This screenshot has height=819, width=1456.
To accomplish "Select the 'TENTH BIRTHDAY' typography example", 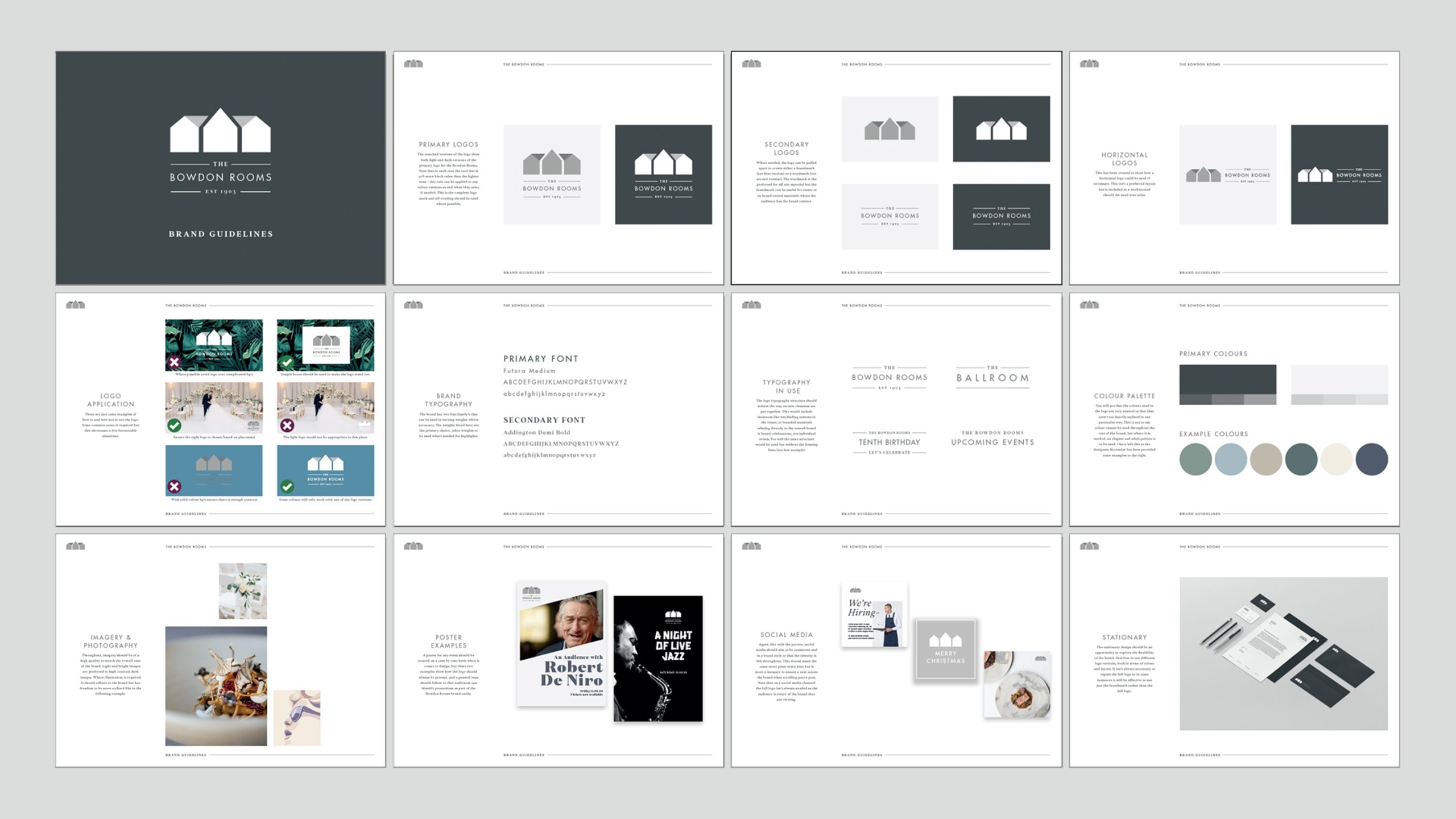I will point(890,442).
